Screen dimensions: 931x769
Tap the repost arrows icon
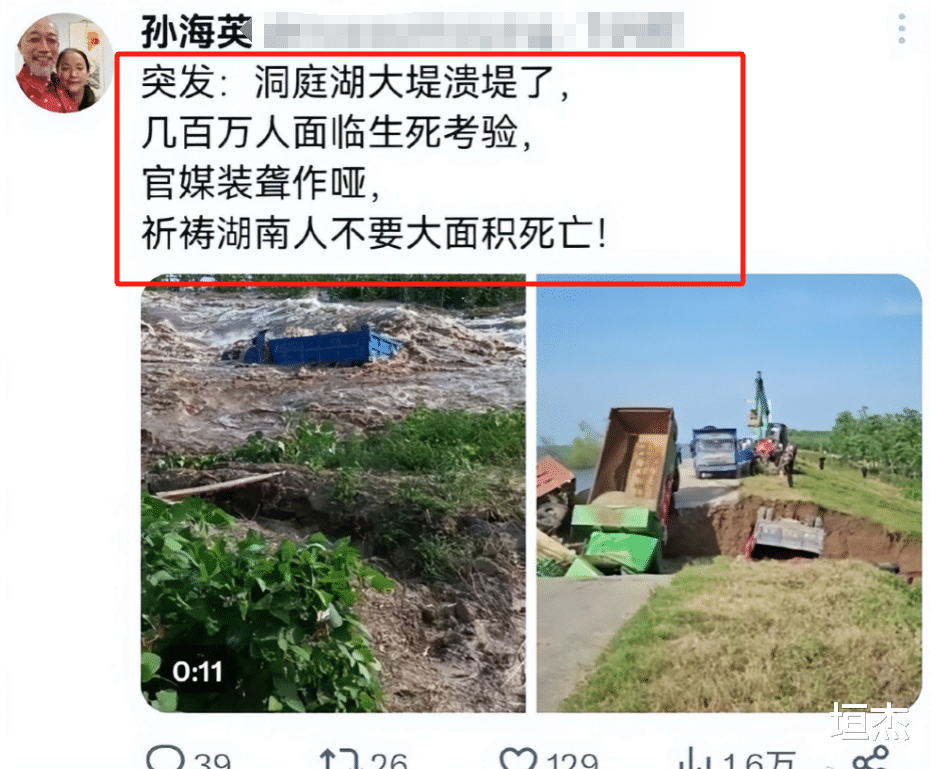pyautogui.click(x=340, y=759)
